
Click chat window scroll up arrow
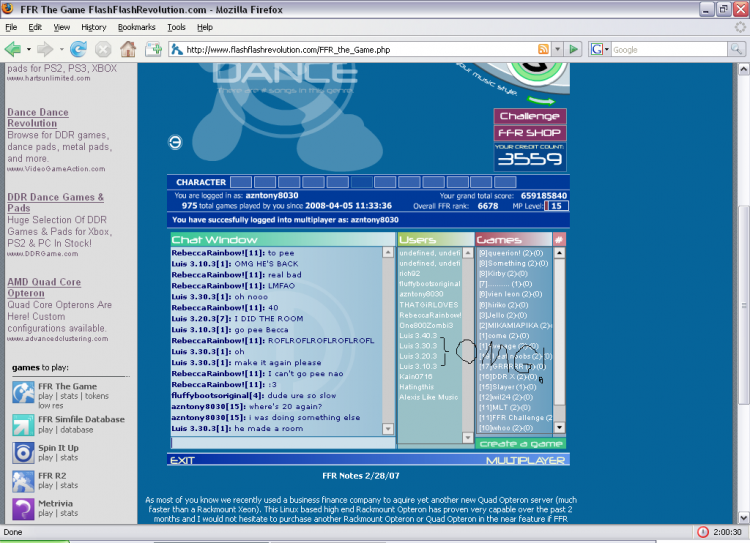[x=388, y=253]
